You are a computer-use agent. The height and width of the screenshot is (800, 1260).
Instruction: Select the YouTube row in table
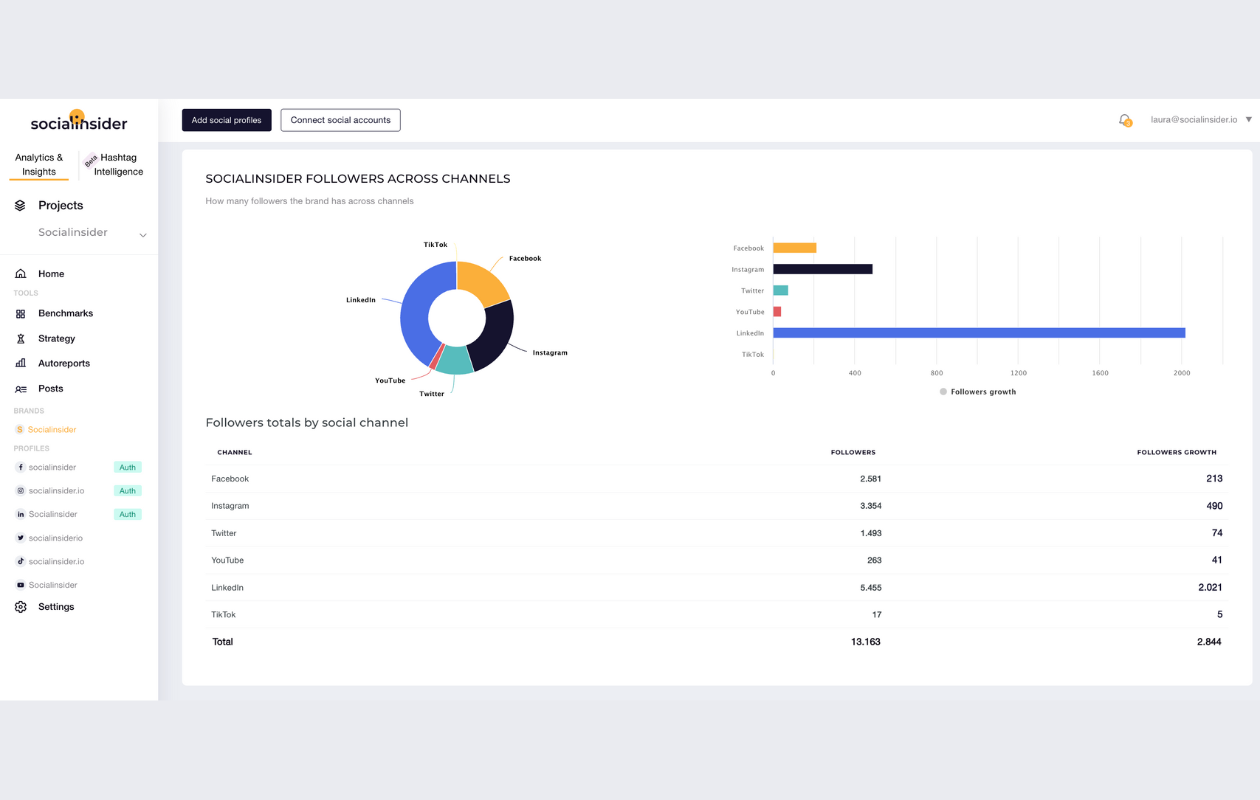tap(717, 560)
